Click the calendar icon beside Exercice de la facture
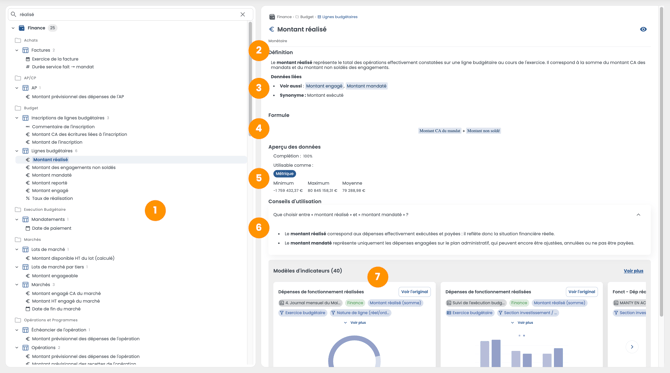 click(x=28, y=59)
